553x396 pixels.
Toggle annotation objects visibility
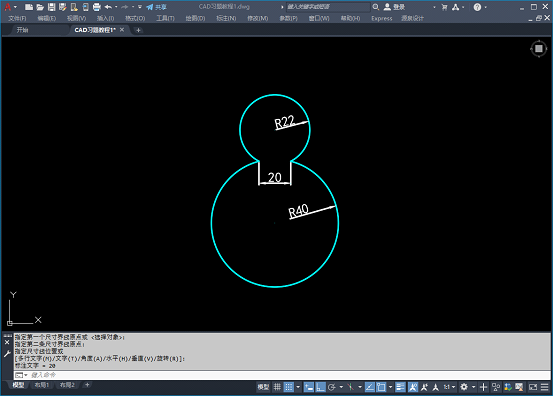(413, 387)
